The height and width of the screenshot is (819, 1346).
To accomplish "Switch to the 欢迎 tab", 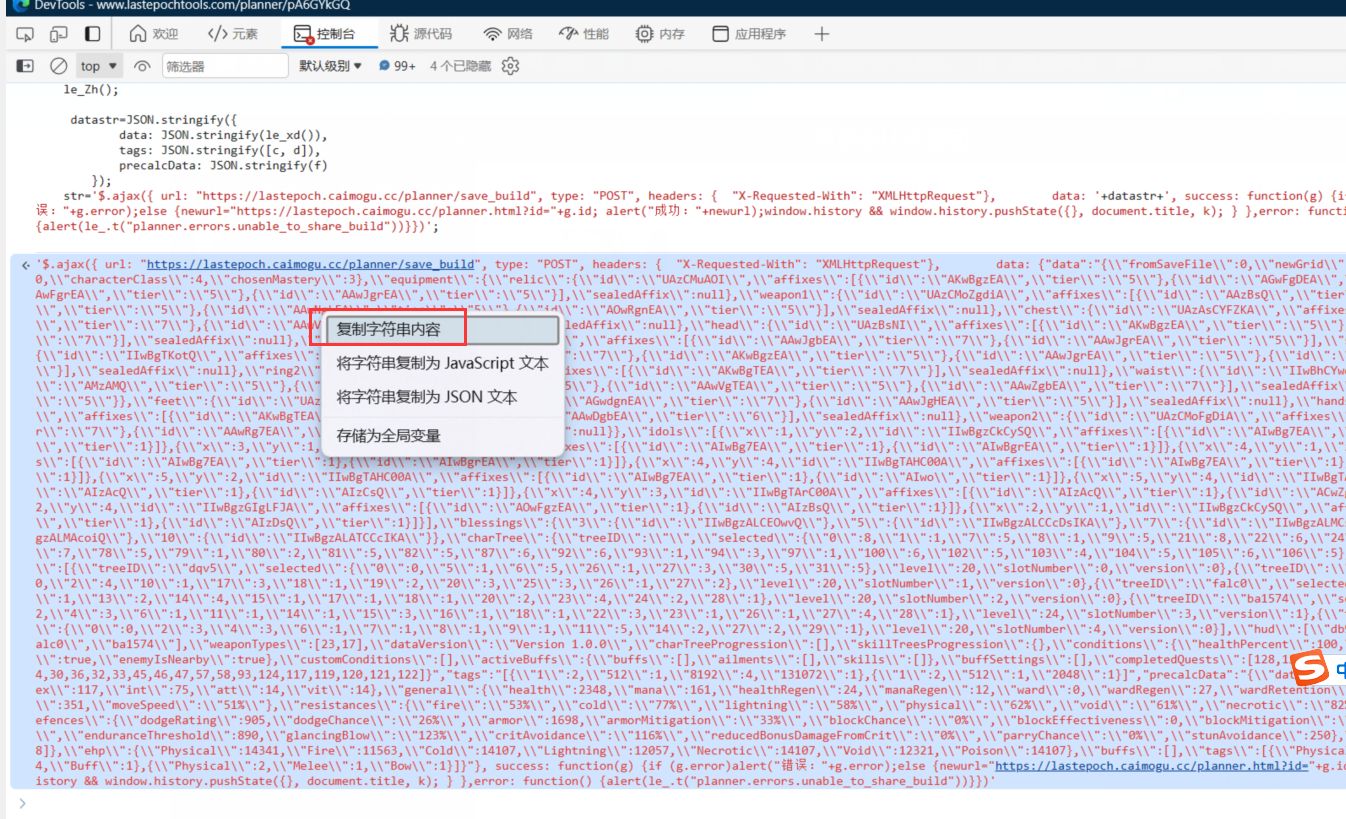I will pos(154,34).
